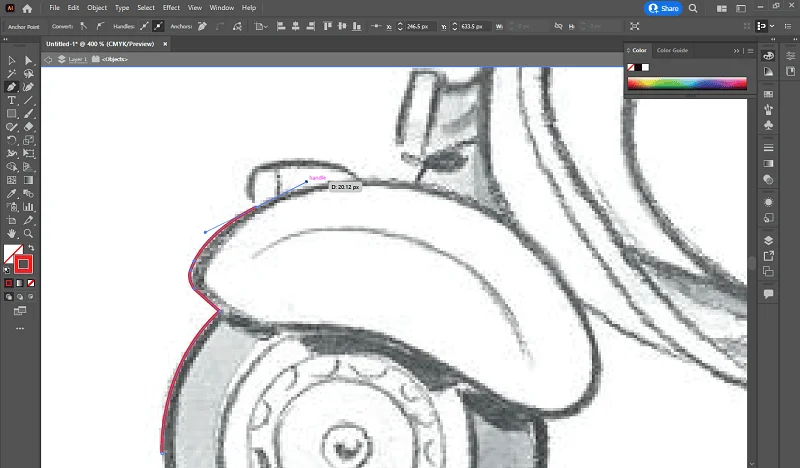
Task: Select the Selection tool arrow
Action: (11, 60)
